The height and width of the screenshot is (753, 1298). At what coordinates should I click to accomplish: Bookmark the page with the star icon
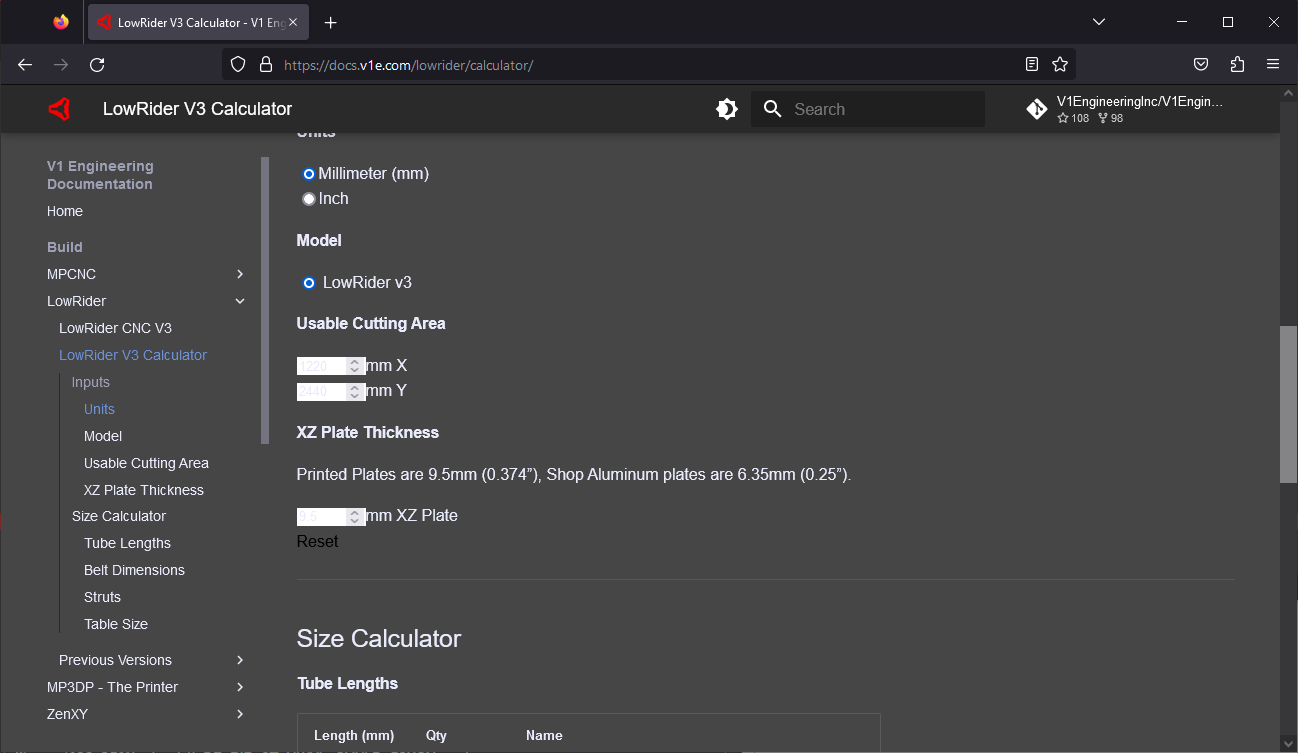point(1060,63)
